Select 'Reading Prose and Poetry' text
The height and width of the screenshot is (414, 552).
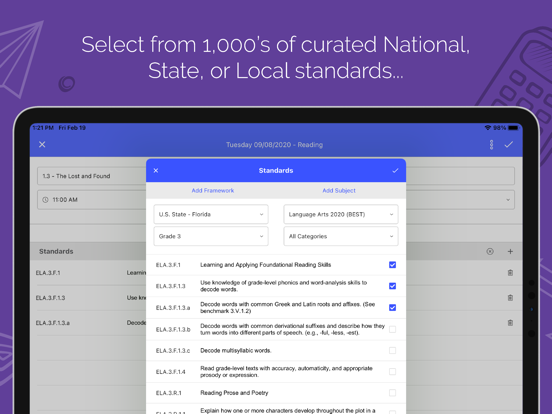234,393
